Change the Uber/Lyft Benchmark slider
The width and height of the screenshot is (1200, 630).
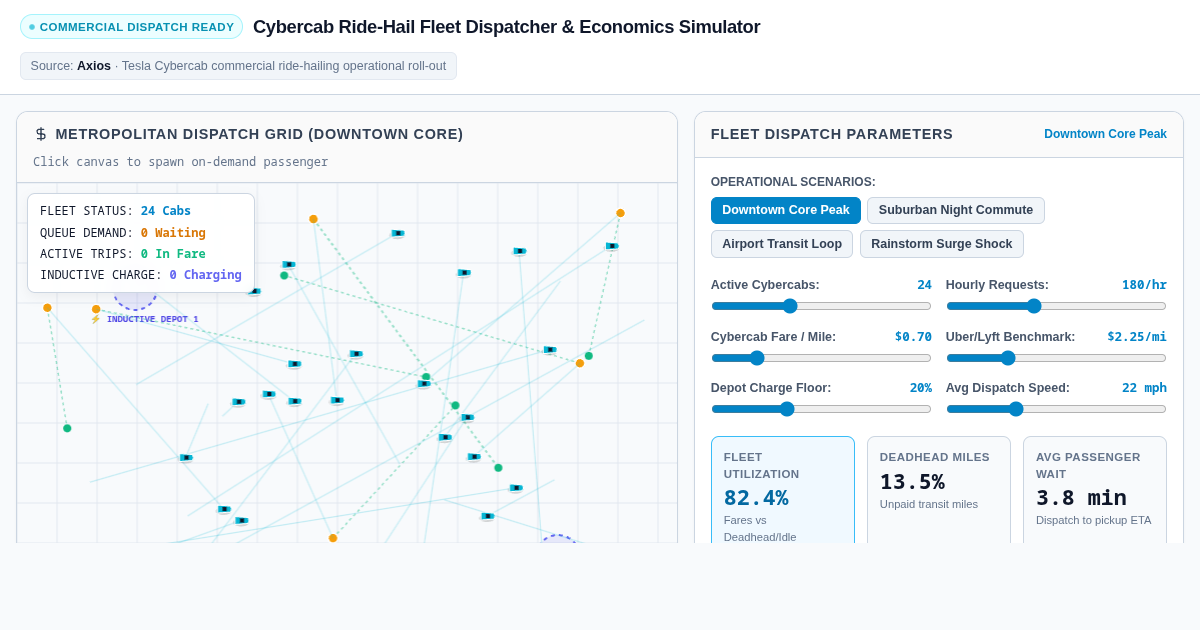click(x=1056, y=358)
